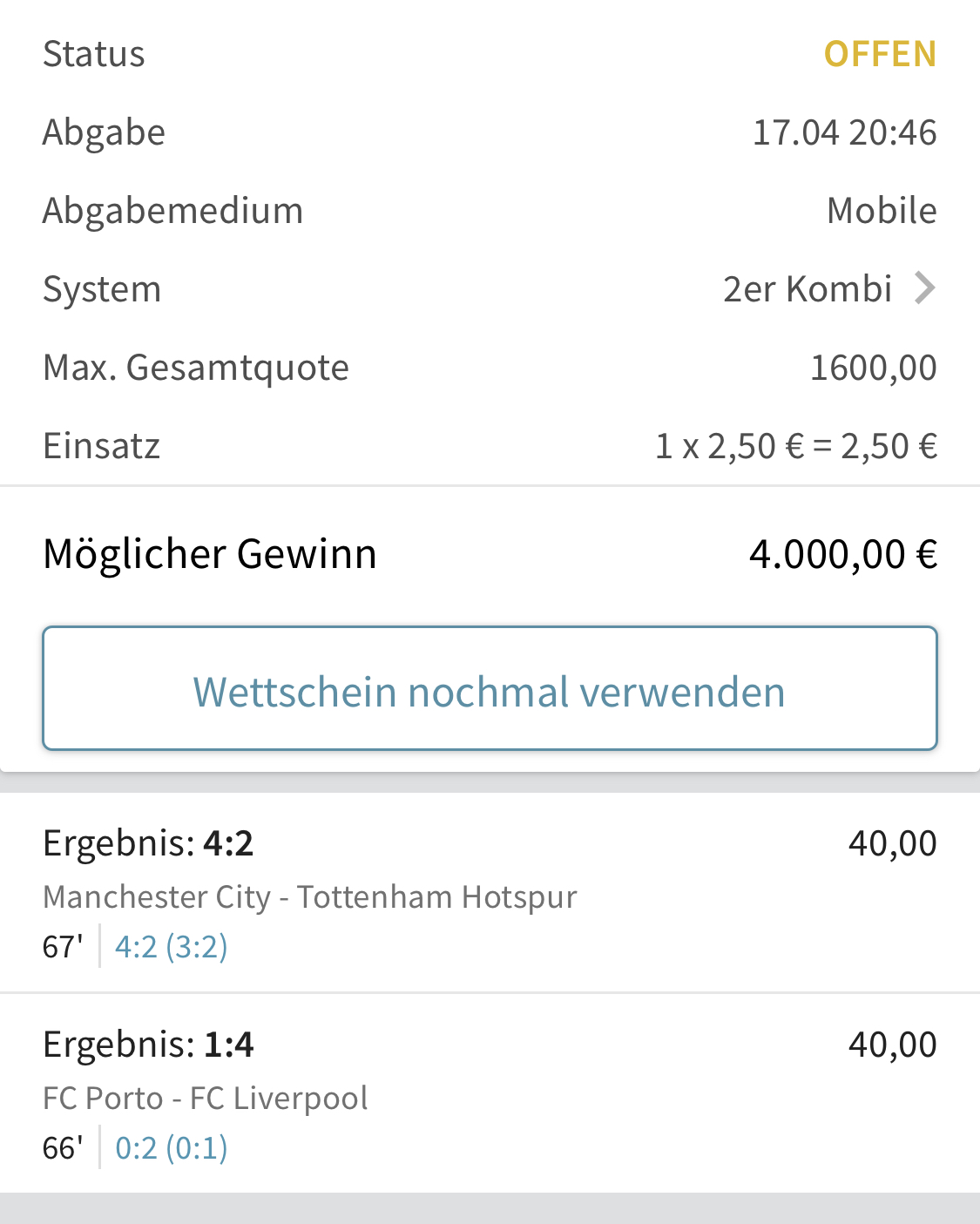
Task: Select the Ergebnis: 4:2 bet title
Action: (148, 843)
